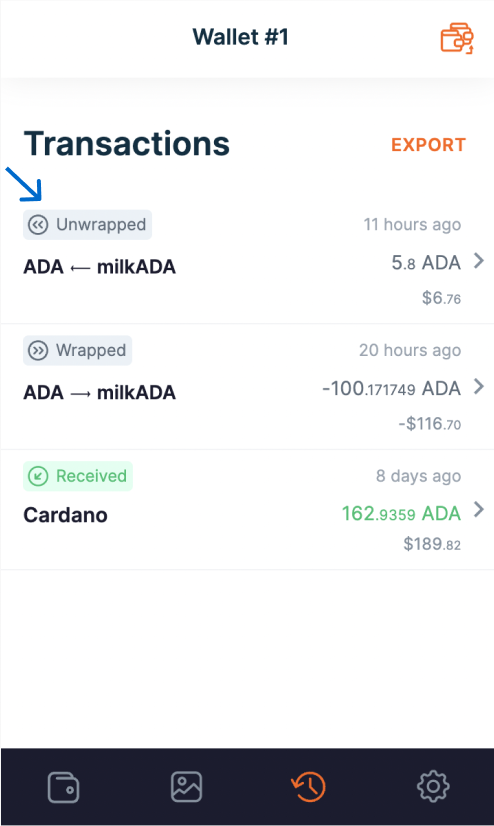The height and width of the screenshot is (826, 494).
Task: Select the transaction history clock icon
Action: coord(309,787)
